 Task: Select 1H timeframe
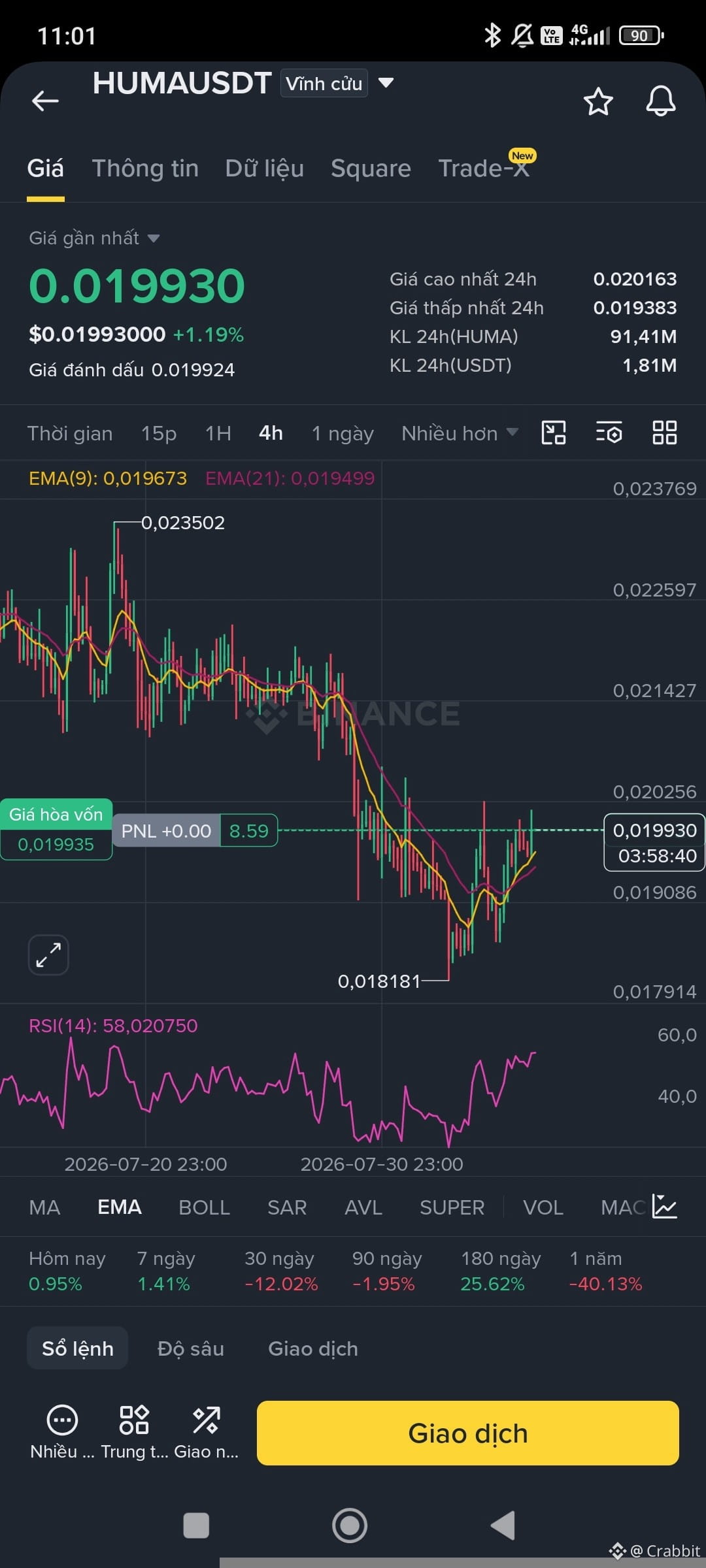point(218,433)
